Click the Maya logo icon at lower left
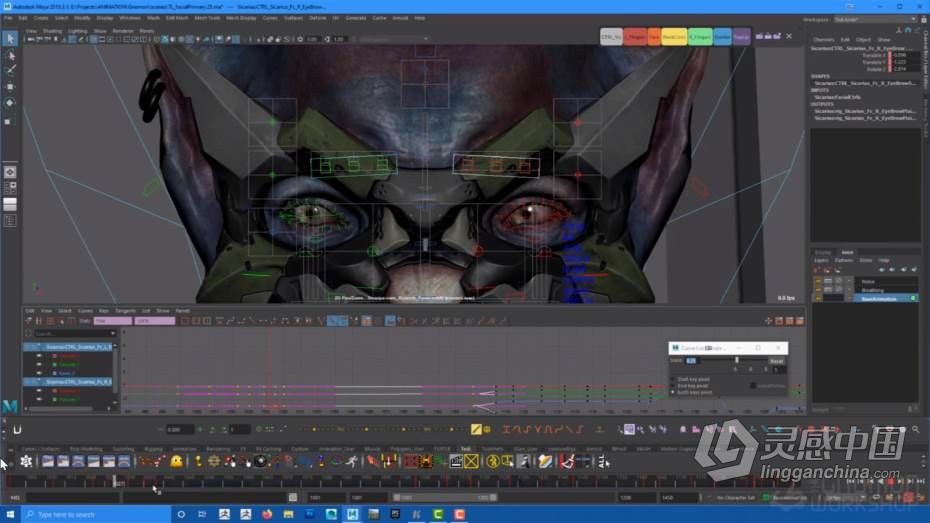This screenshot has width=930, height=523. coord(10,406)
